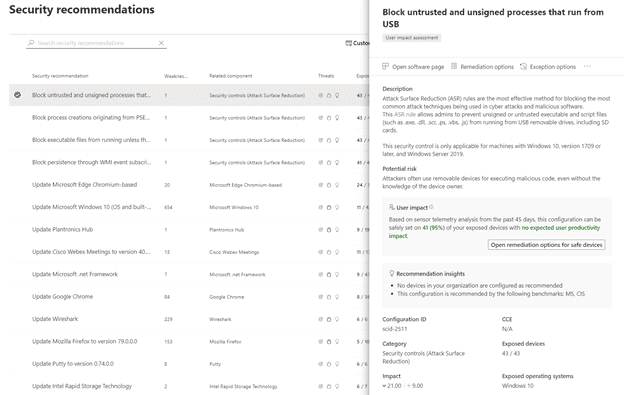Click the User impact assessment tag
Viewport: 624px width, 395px height.
coord(411,38)
